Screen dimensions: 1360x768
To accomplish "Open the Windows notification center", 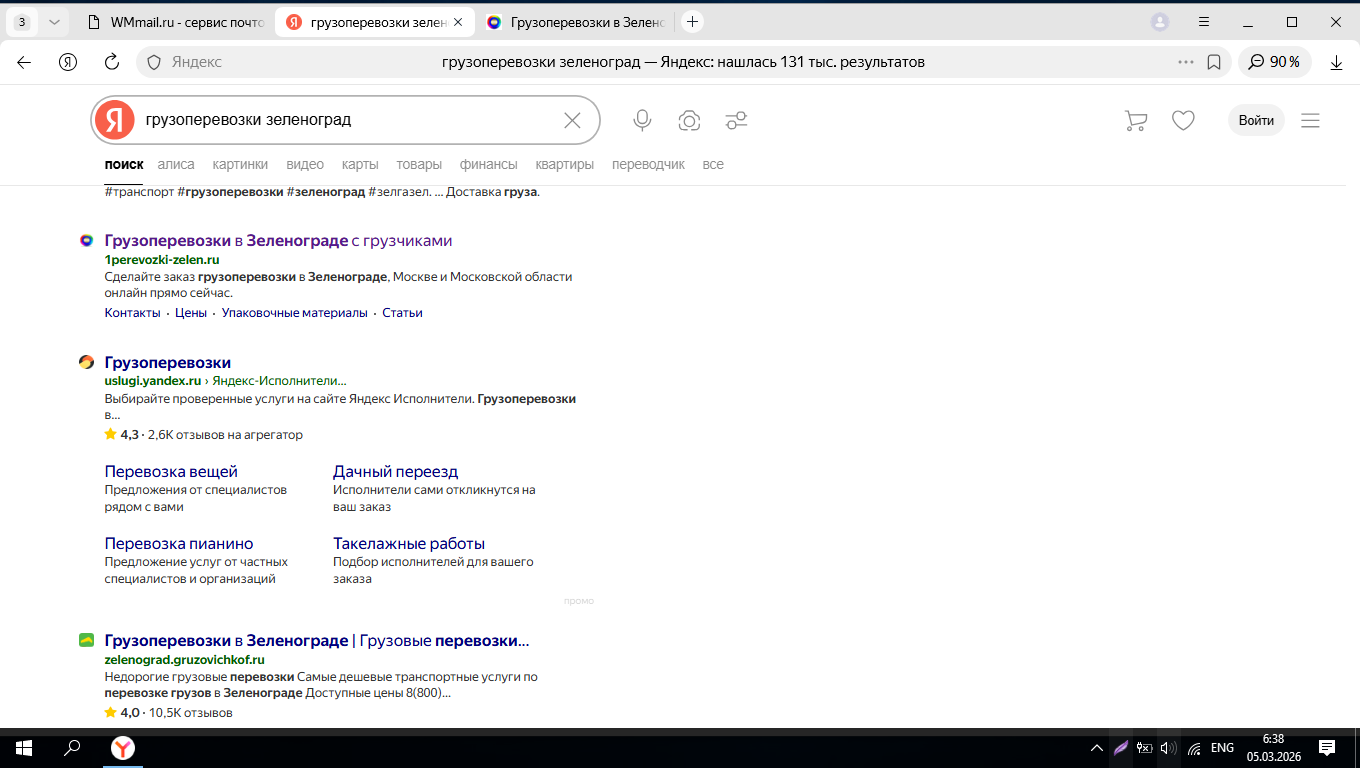I will pos(1327,748).
